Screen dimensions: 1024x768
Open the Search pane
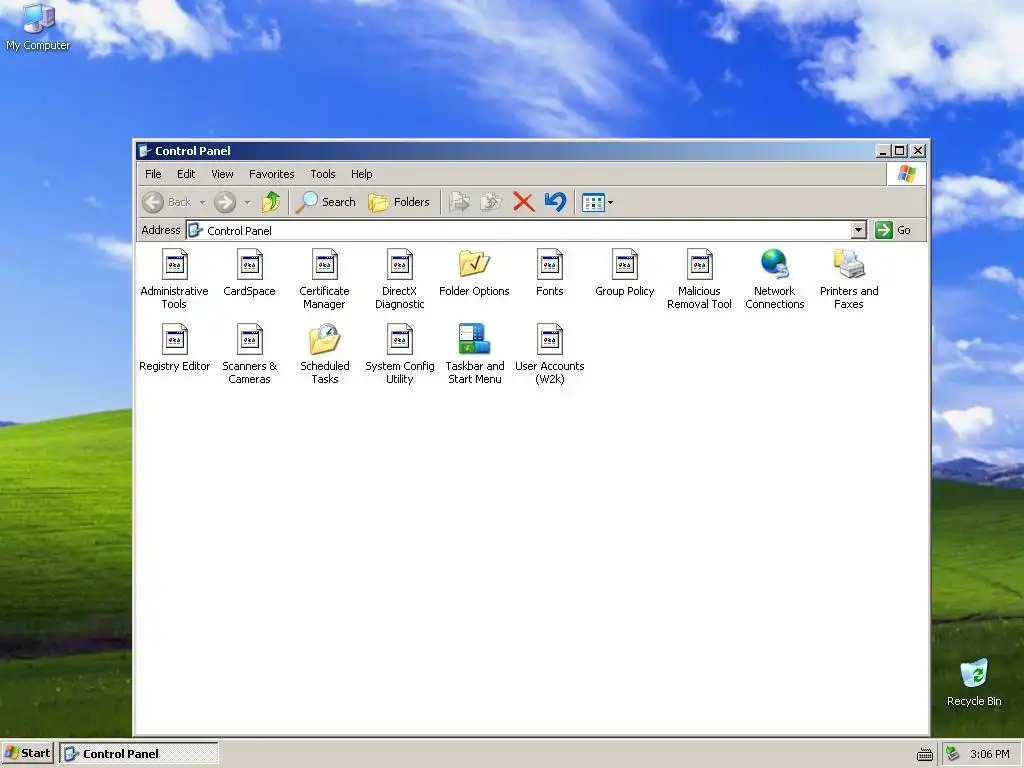point(325,202)
